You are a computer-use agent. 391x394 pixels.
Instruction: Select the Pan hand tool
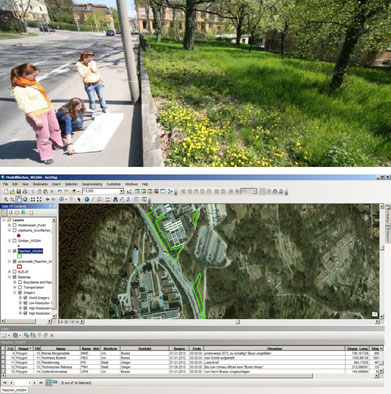[x=19, y=199]
